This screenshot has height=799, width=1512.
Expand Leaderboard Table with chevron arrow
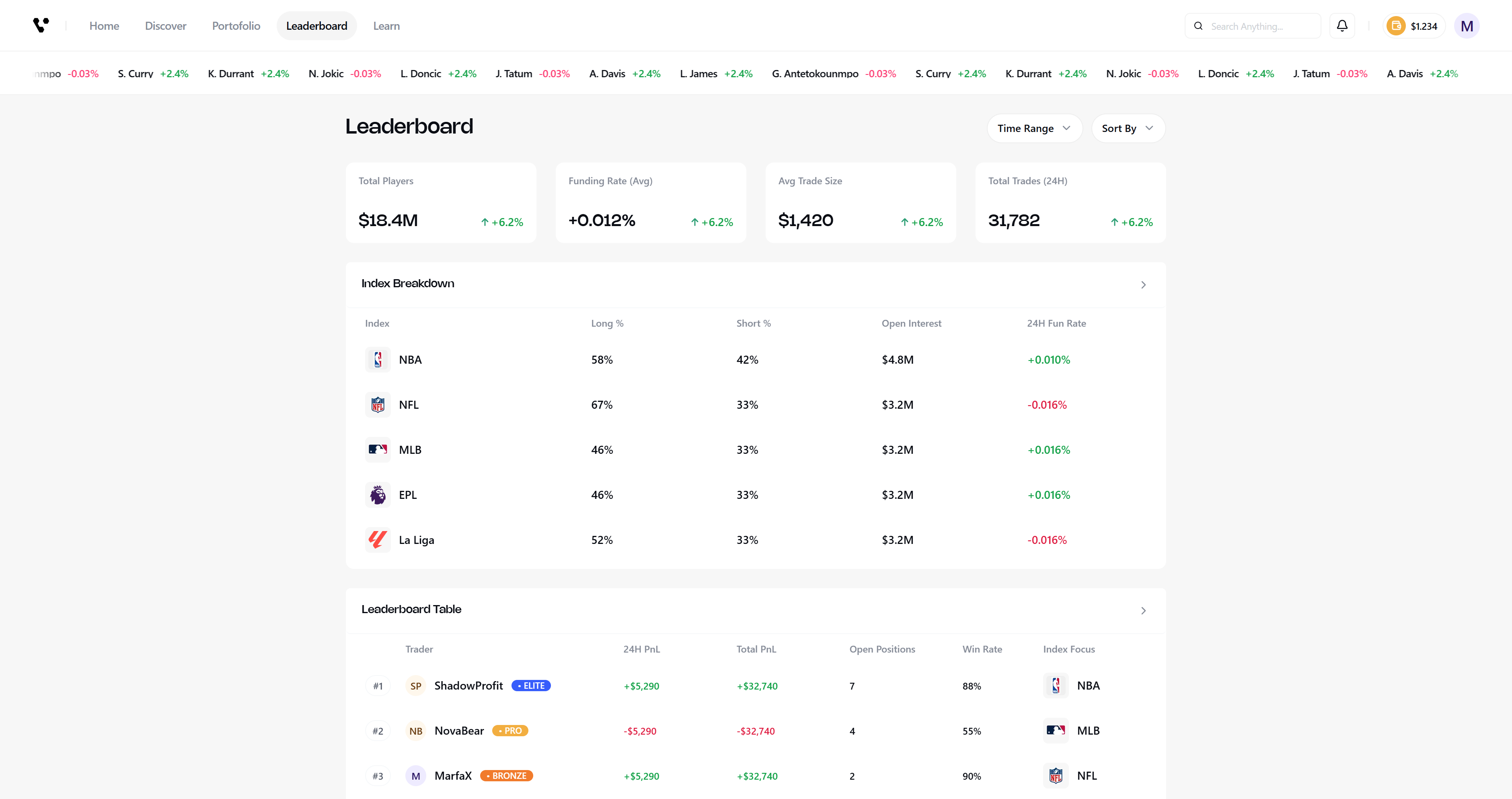(1143, 611)
